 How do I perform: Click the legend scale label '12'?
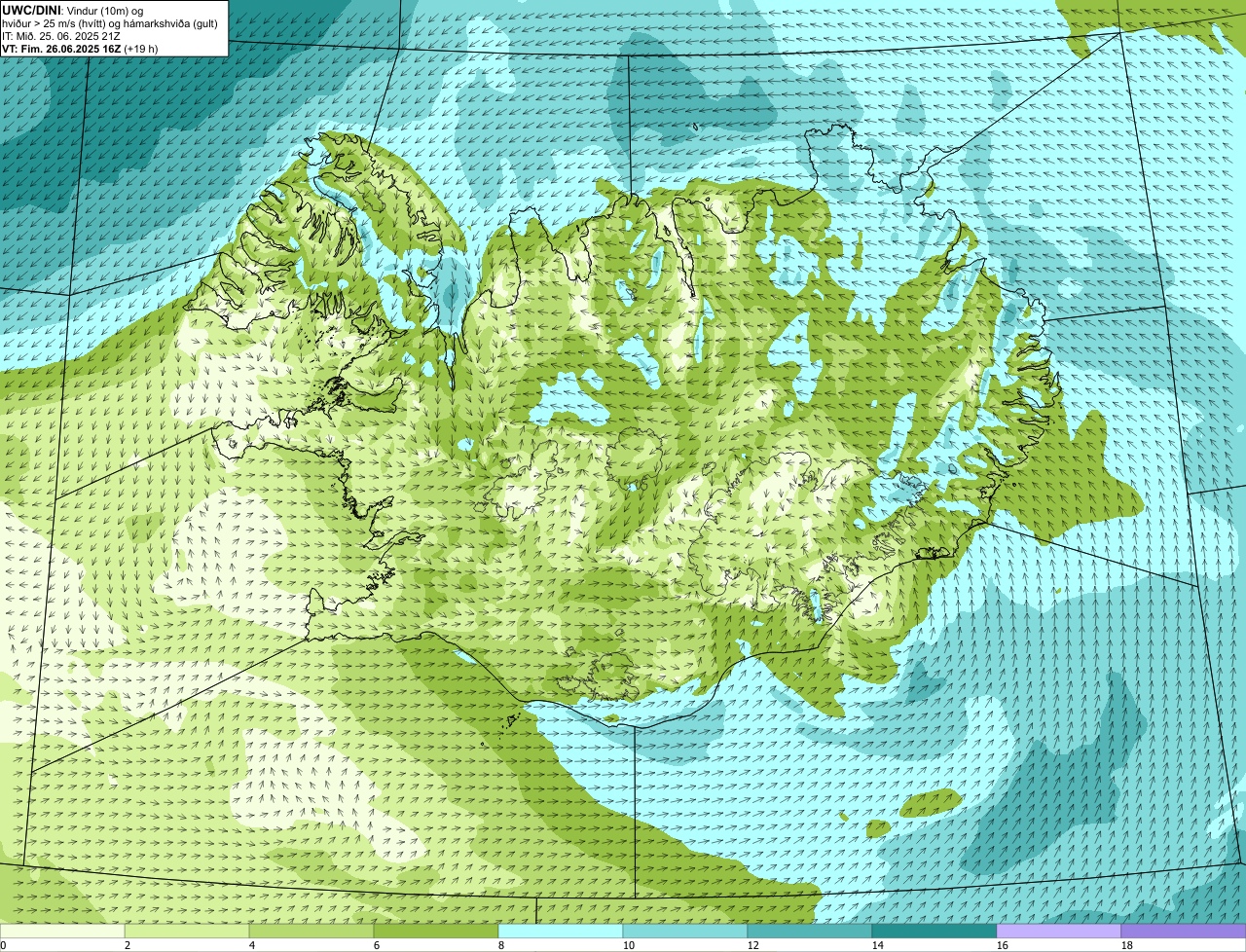pos(753,945)
